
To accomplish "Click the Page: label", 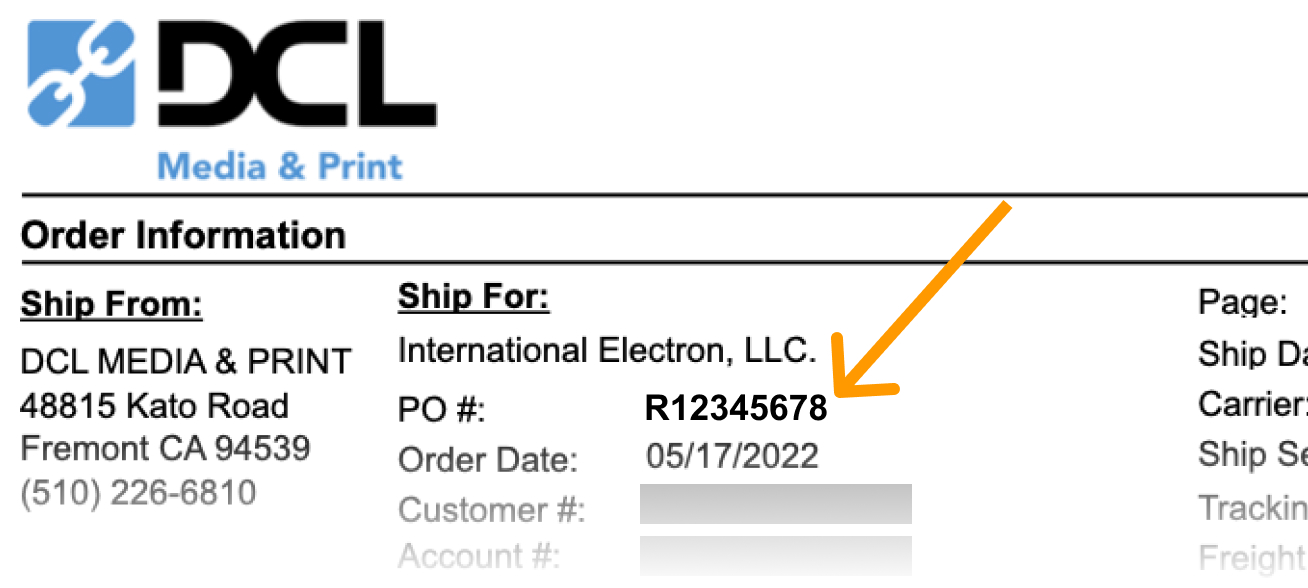I will click(x=1243, y=302).
